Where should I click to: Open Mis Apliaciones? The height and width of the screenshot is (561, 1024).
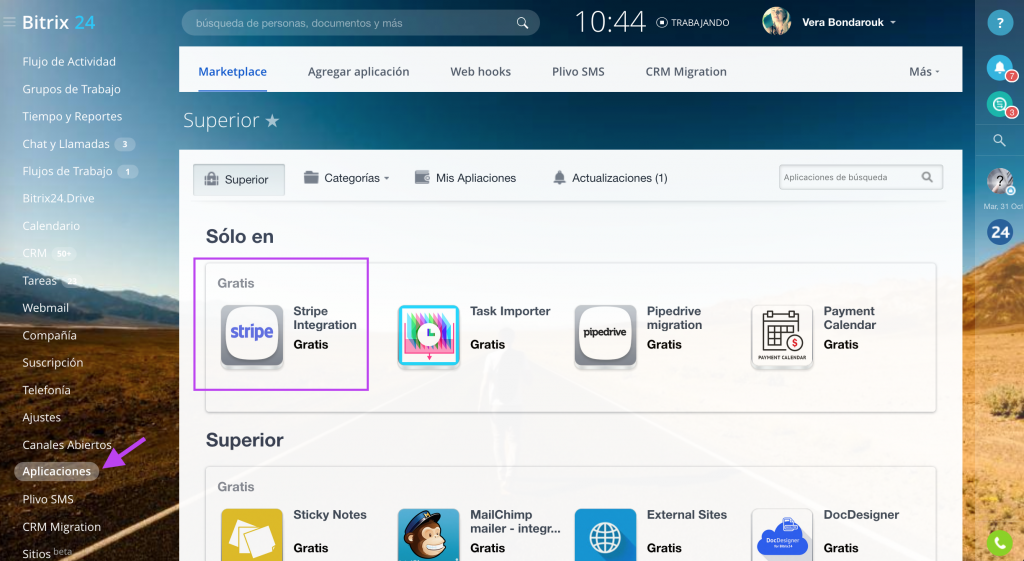tap(466, 178)
